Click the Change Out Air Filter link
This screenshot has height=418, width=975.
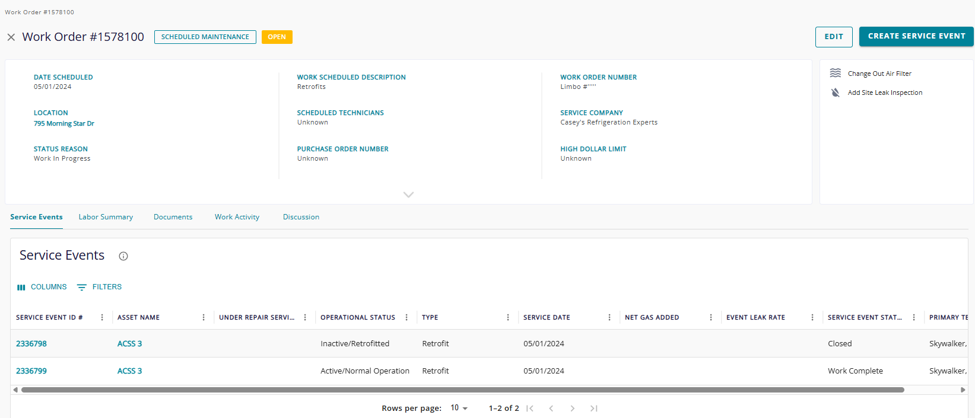(x=880, y=73)
